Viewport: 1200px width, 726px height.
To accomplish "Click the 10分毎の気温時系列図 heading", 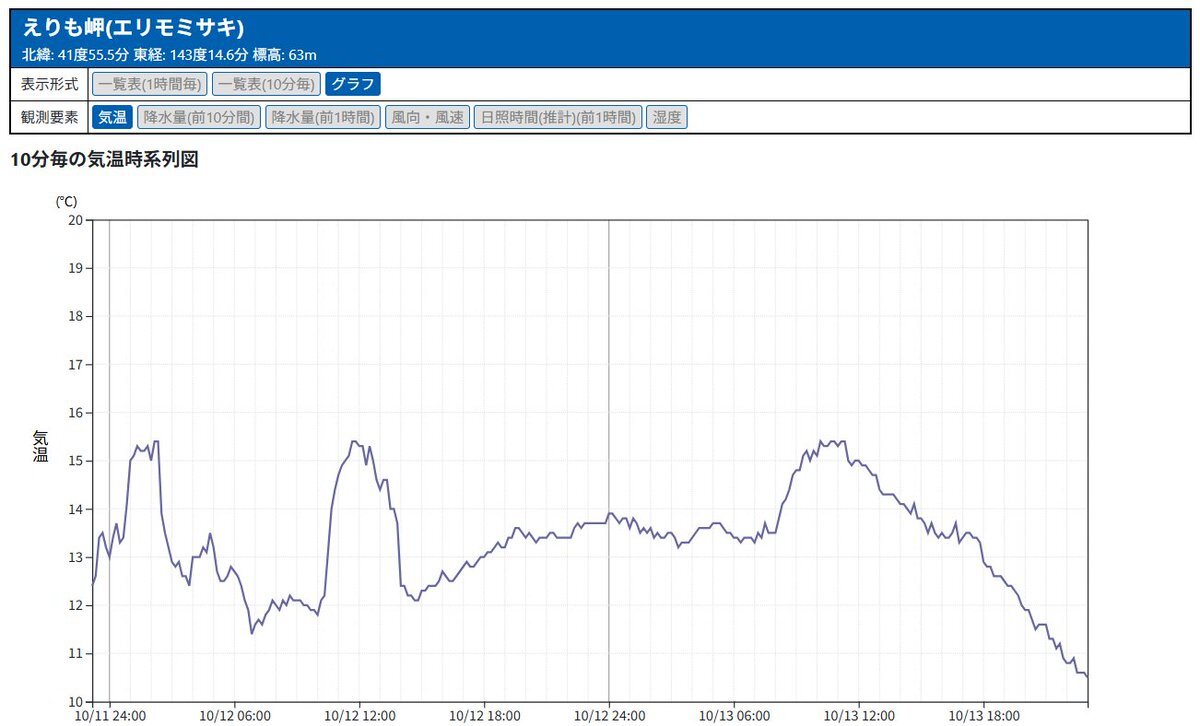I will click(x=104, y=159).
